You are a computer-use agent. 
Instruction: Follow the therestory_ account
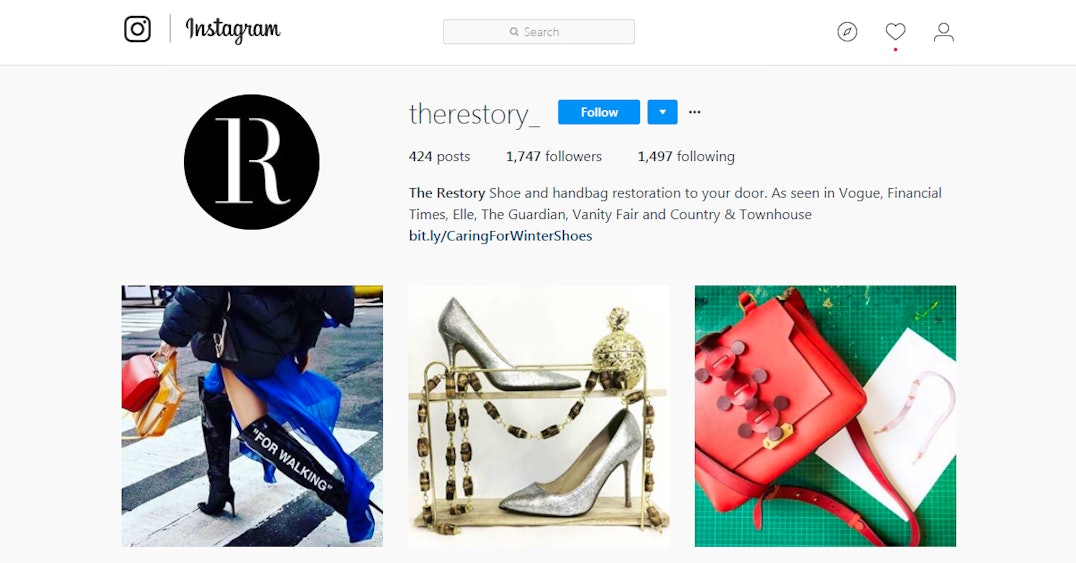click(598, 112)
